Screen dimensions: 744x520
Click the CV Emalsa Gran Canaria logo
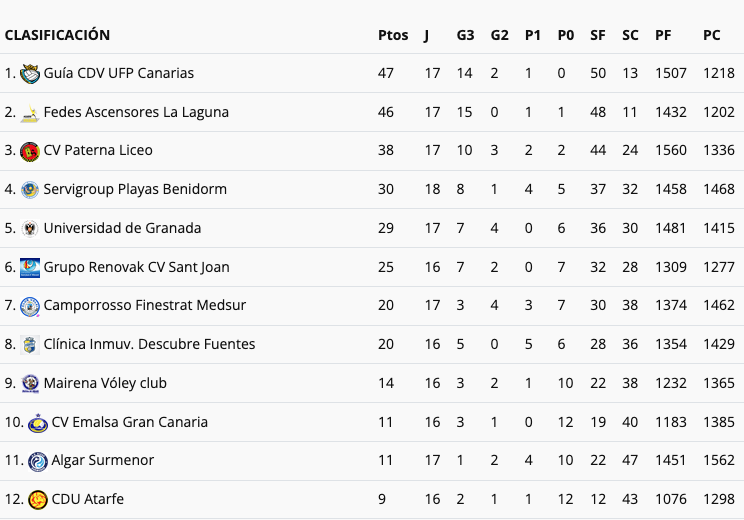pos(38,422)
